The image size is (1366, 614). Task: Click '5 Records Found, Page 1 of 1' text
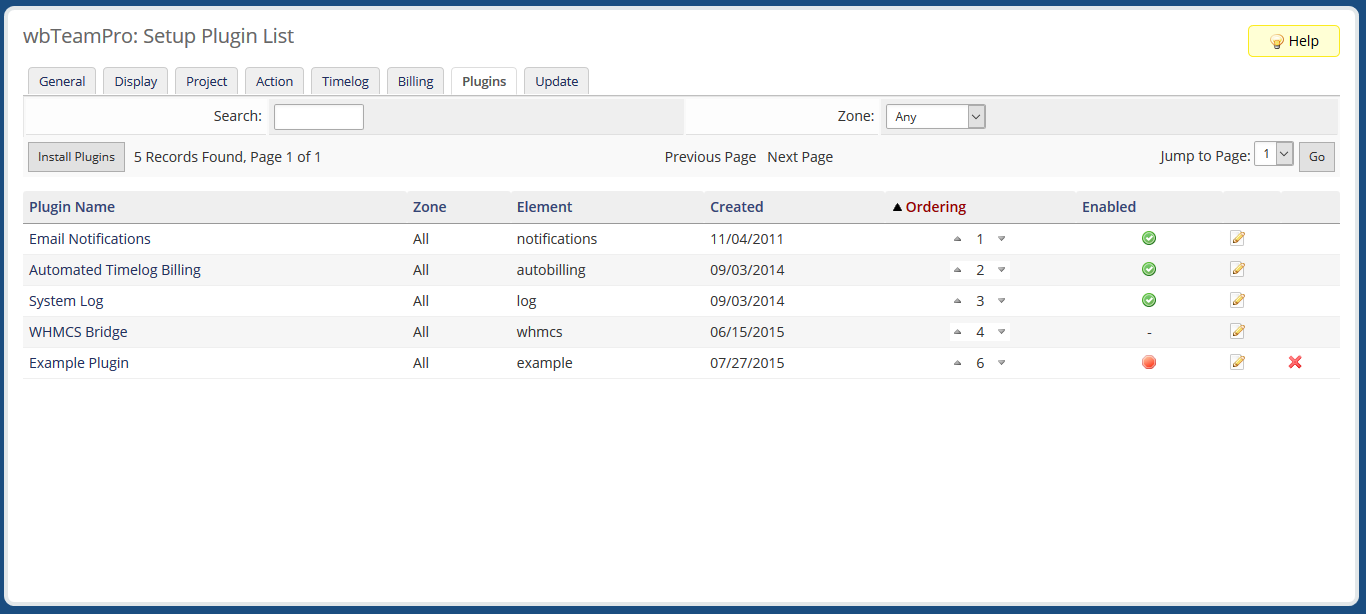coord(228,157)
